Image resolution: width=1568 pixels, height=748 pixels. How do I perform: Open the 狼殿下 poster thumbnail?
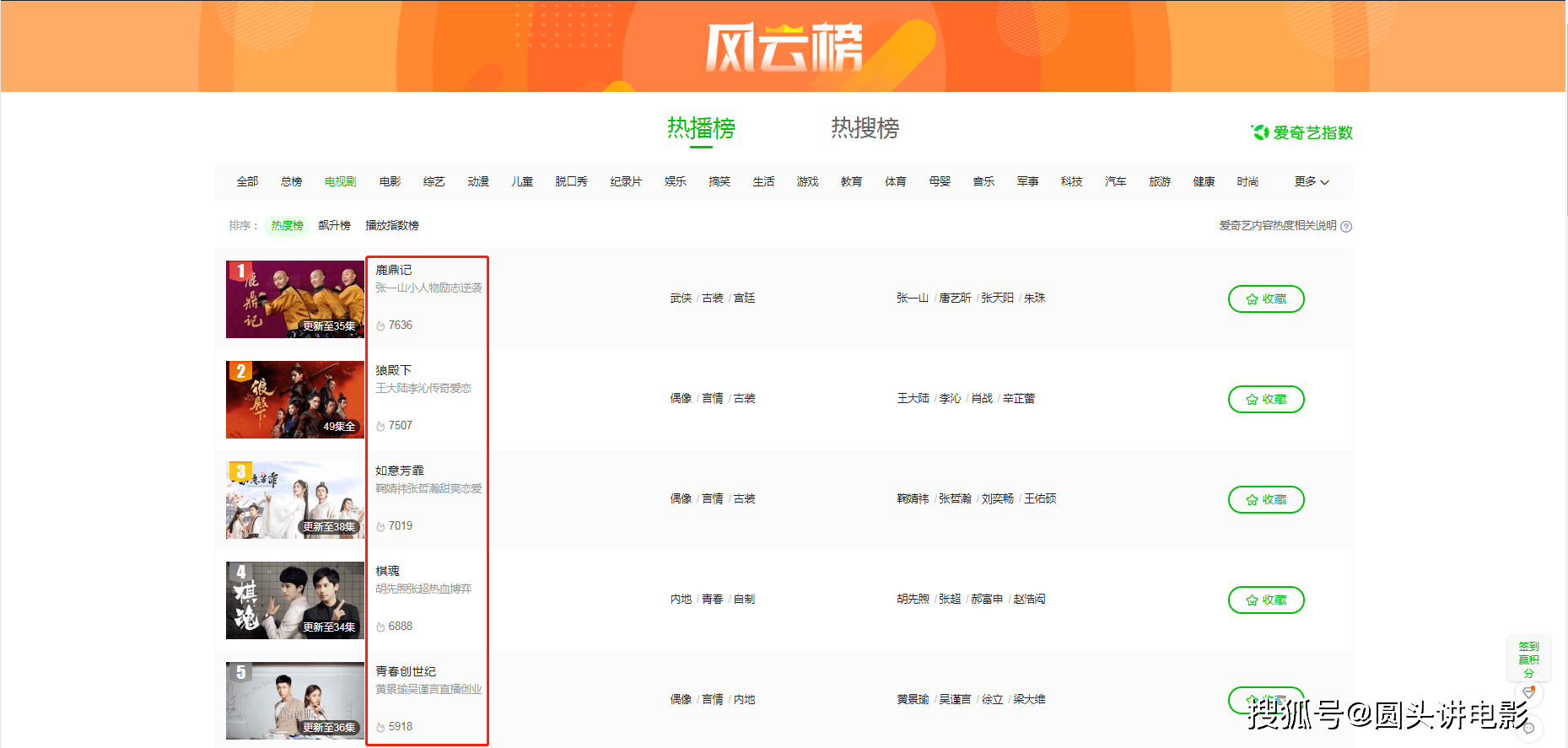tap(295, 400)
